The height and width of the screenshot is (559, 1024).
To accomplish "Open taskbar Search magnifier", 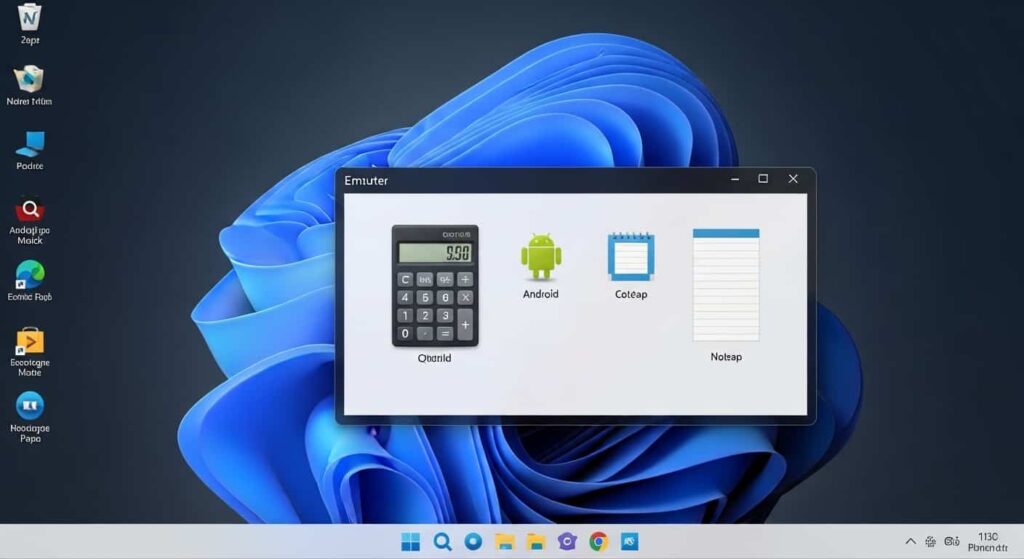I will coord(442,541).
